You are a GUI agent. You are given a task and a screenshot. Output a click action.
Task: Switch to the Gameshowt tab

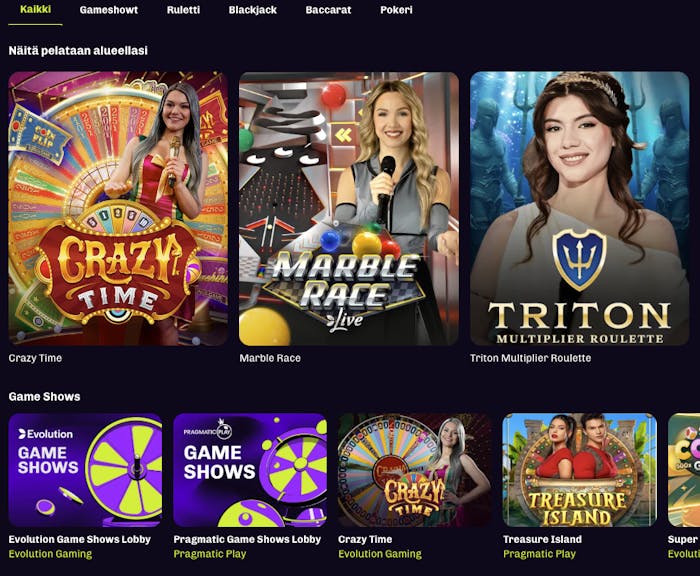108,10
